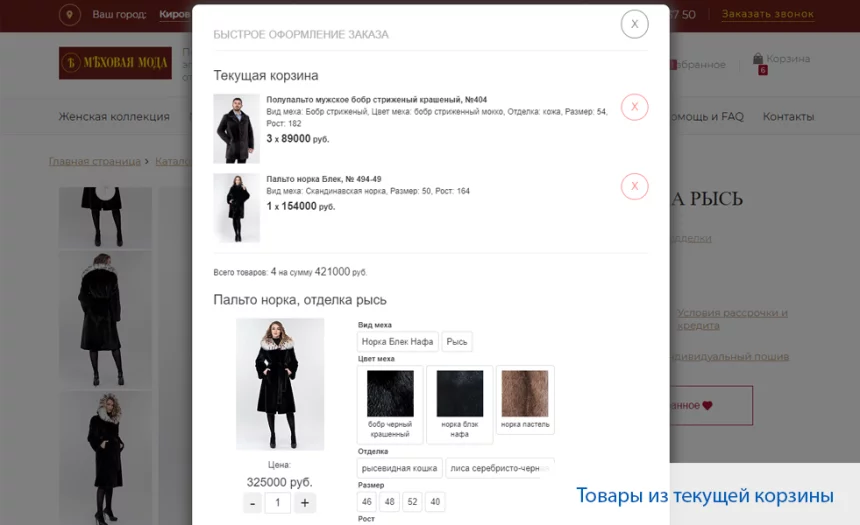860x525 pixels.
Task: Choose size 52
Action: [x=412, y=502]
